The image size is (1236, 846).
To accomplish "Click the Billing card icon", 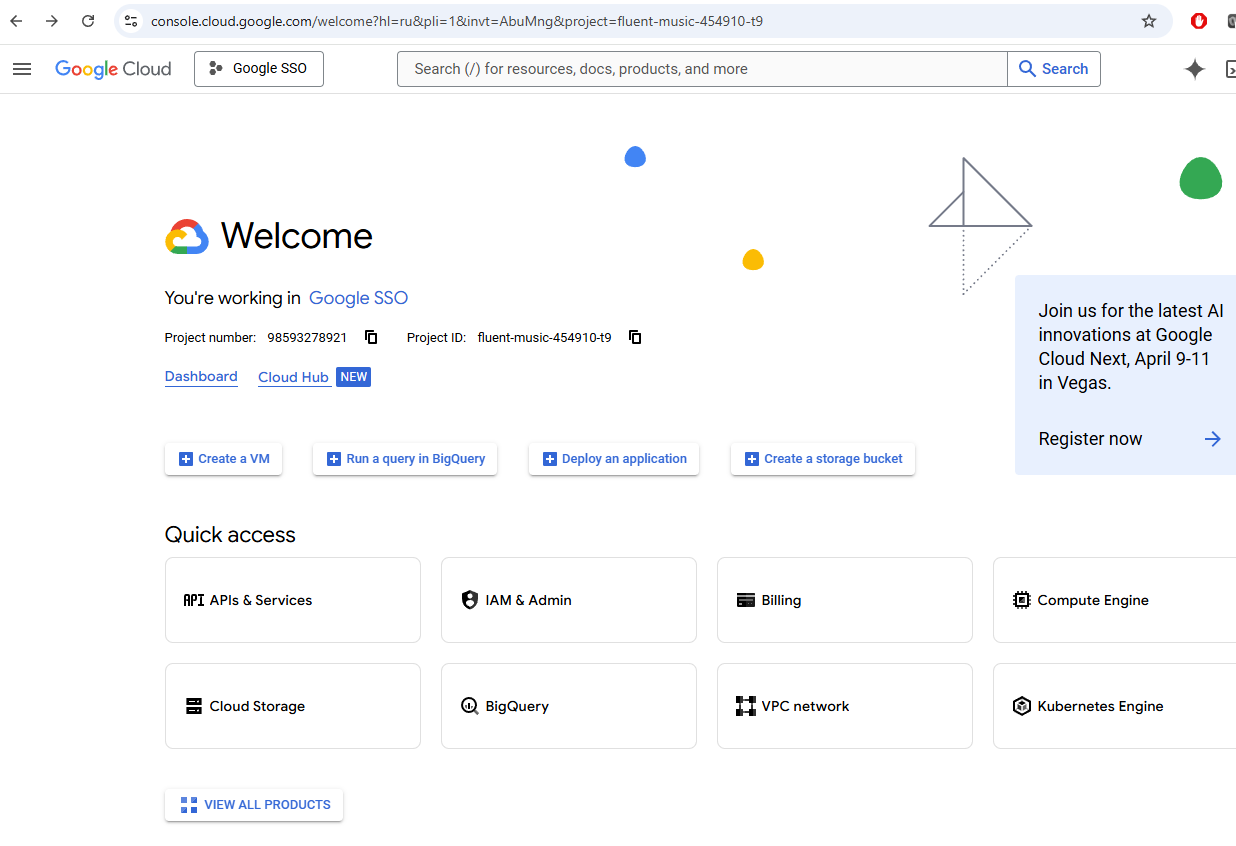I will coord(745,600).
